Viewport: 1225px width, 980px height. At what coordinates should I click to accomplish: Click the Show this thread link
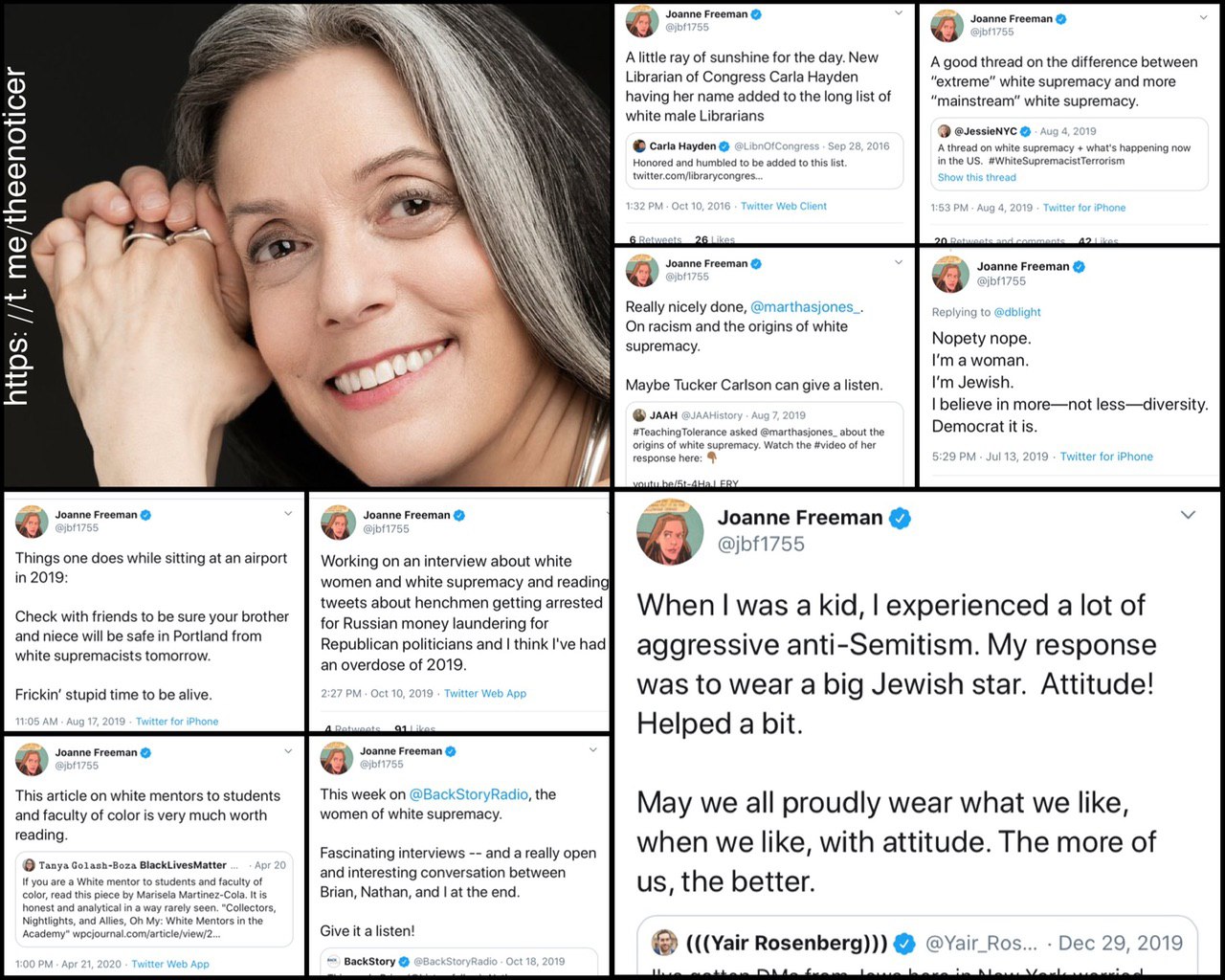977,177
